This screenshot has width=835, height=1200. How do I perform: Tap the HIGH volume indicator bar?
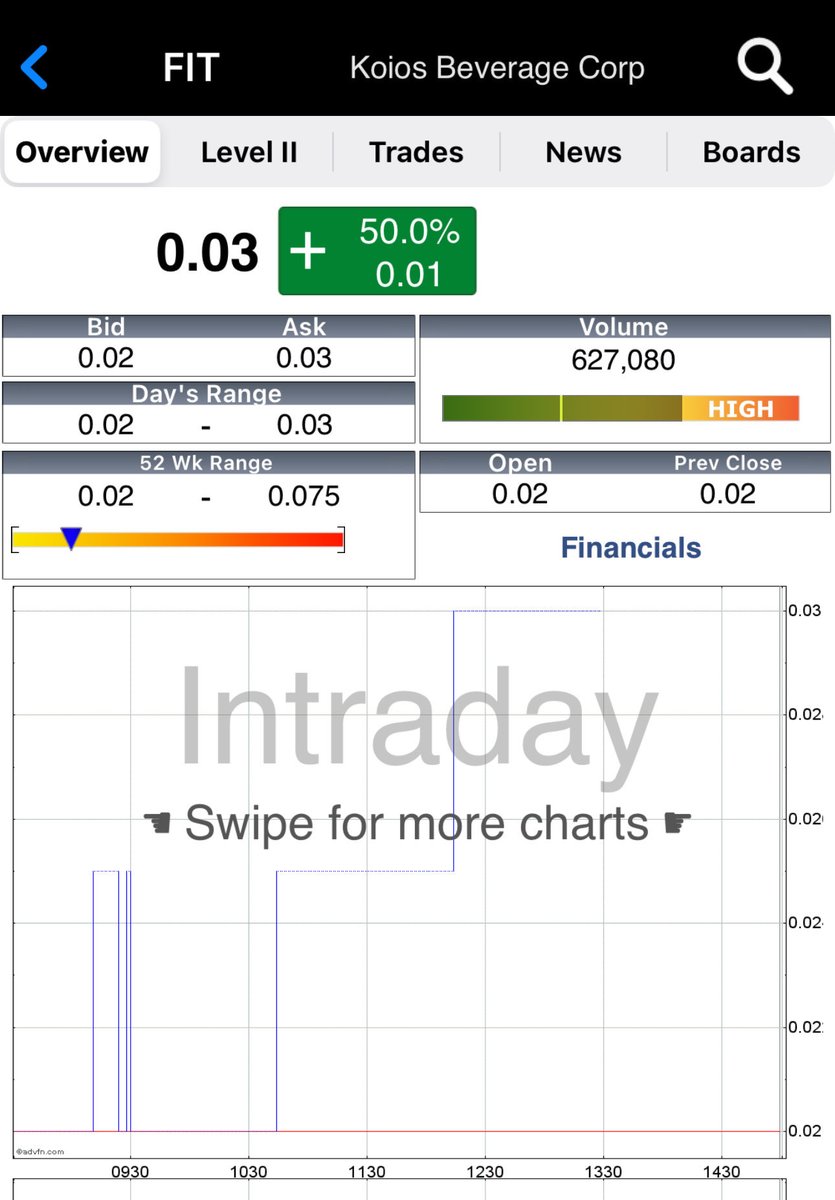pos(620,408)
